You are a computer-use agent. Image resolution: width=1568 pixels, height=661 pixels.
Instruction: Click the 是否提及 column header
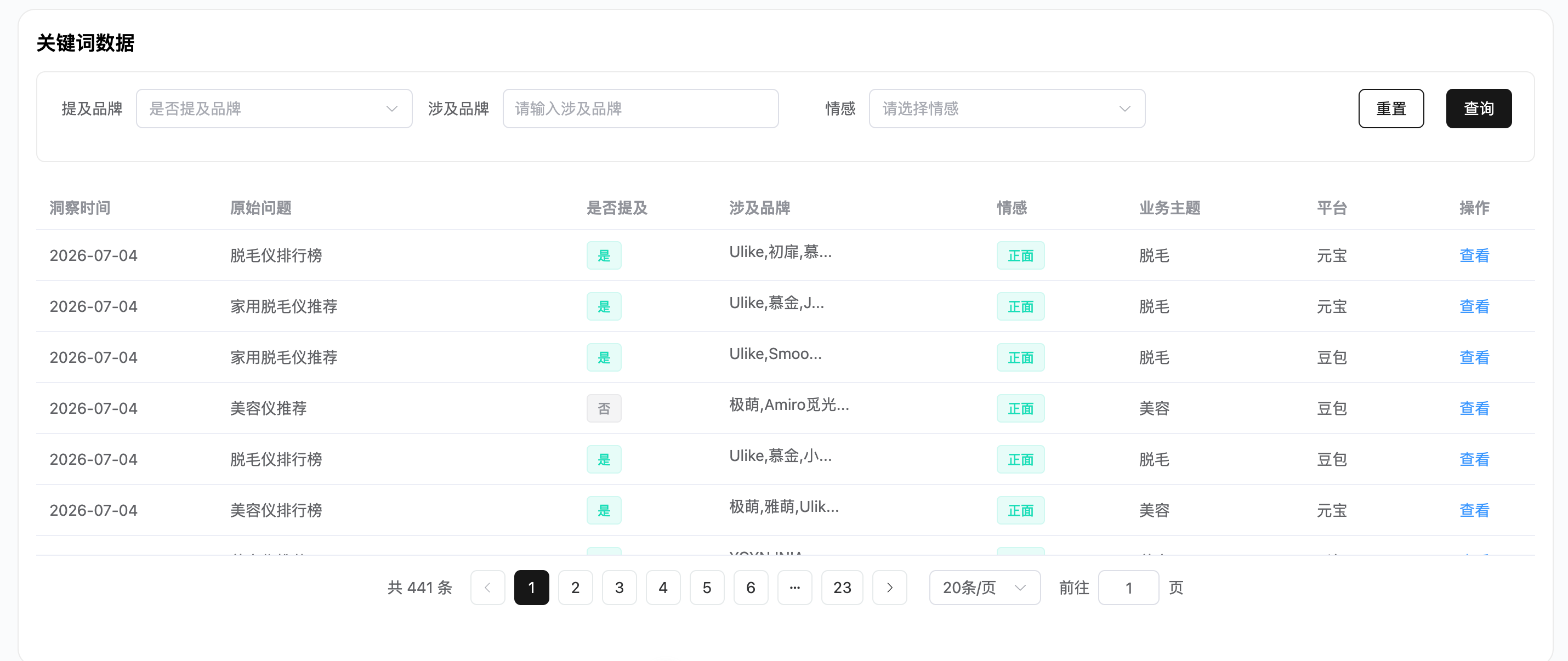coord(617,208)
